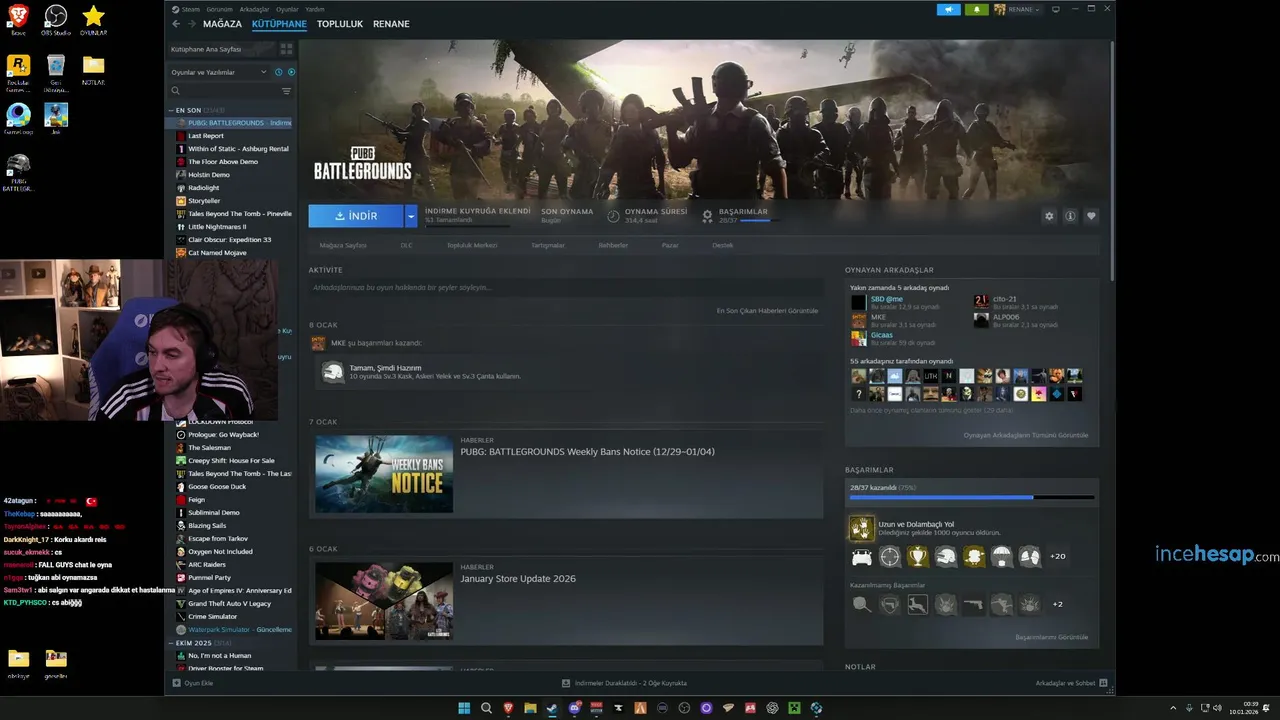The image size is (1280, 720).
Task: Open Windows Start menu
Action: click(464, 708)
